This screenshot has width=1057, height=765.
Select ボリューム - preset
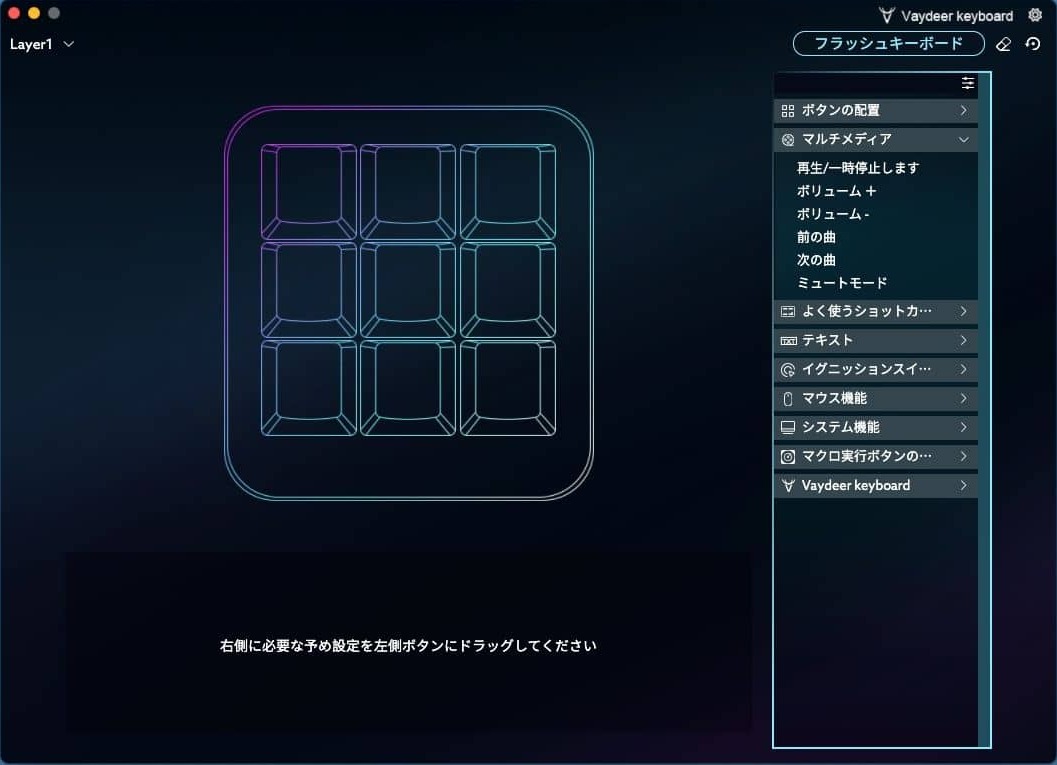click(833, 214)
